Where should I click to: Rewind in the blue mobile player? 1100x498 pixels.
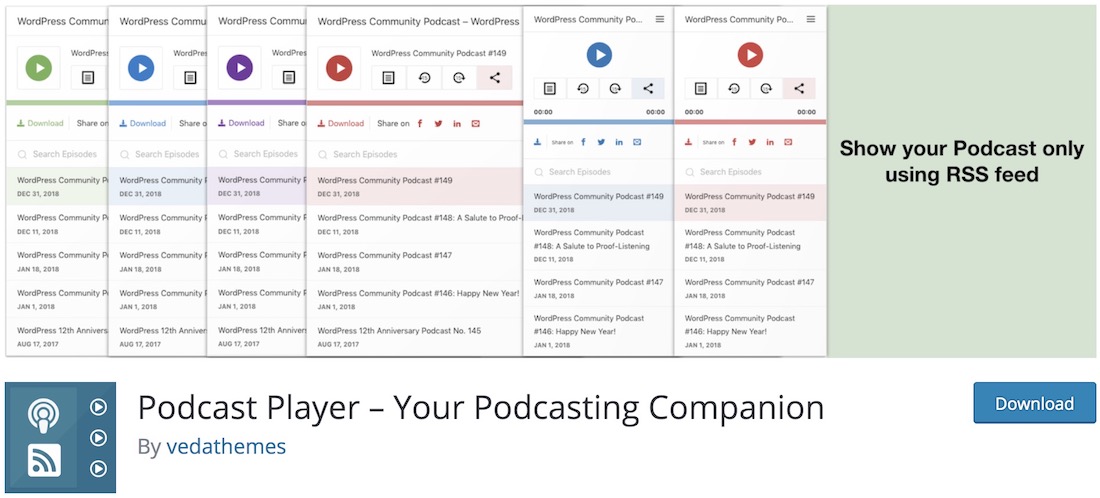(x=583, y=88)
